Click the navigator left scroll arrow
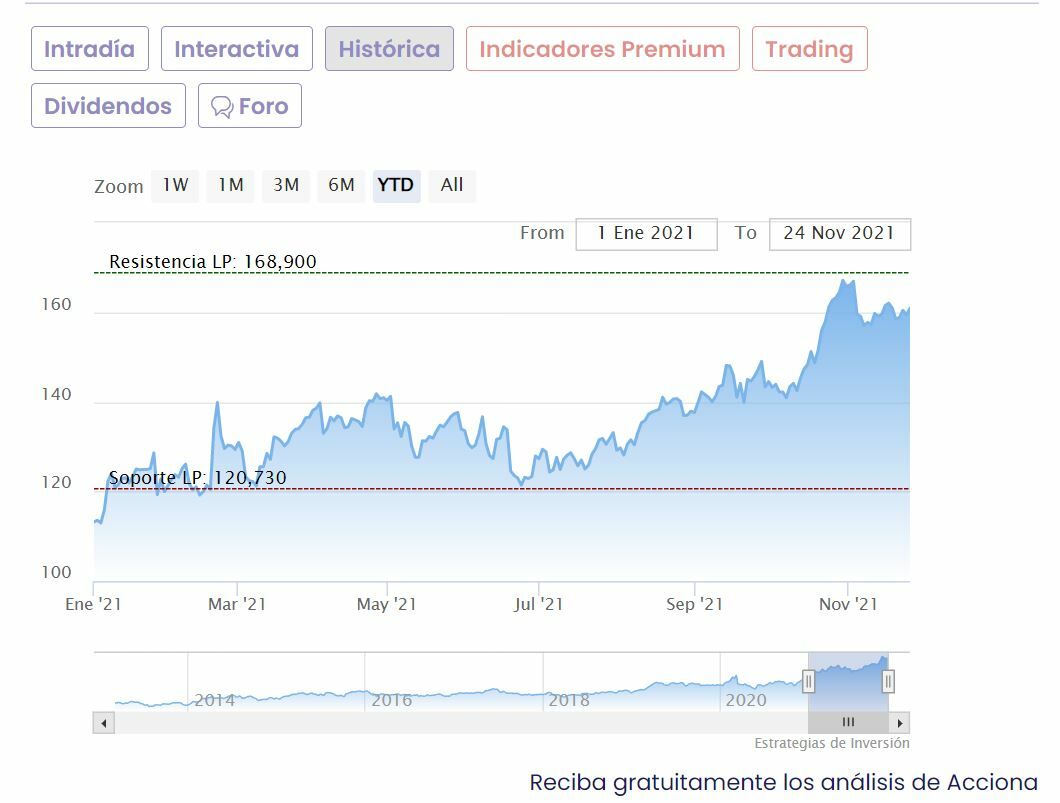The image size is (1060, 803). [x=103, y=722]
